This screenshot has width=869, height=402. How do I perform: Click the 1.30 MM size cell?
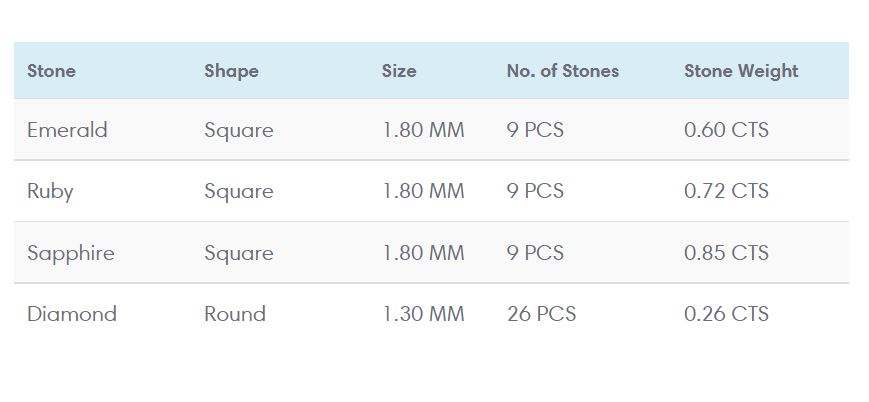423,314
